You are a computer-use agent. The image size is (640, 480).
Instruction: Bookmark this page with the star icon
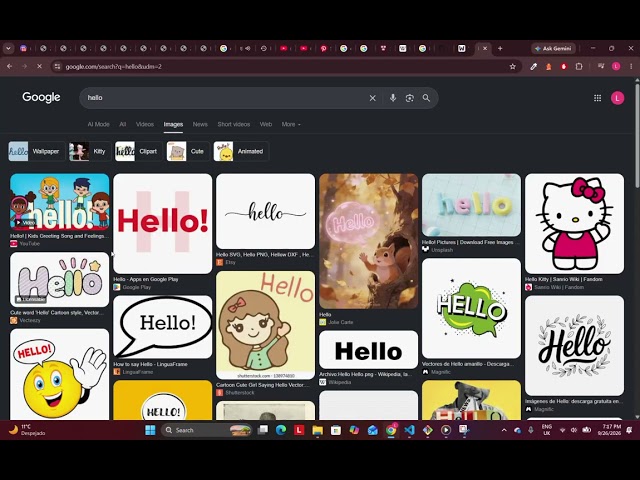(513, 67)
